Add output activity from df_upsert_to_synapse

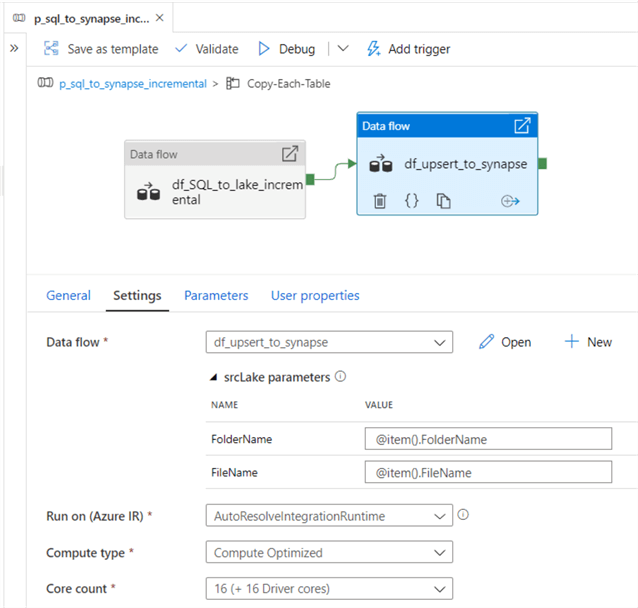(510, 201)
